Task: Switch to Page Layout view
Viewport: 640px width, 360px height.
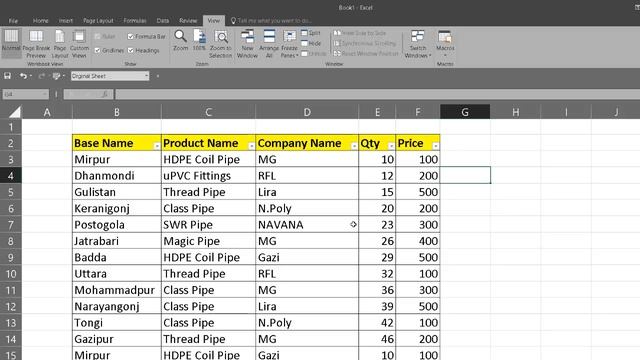Action: point(60,43)
